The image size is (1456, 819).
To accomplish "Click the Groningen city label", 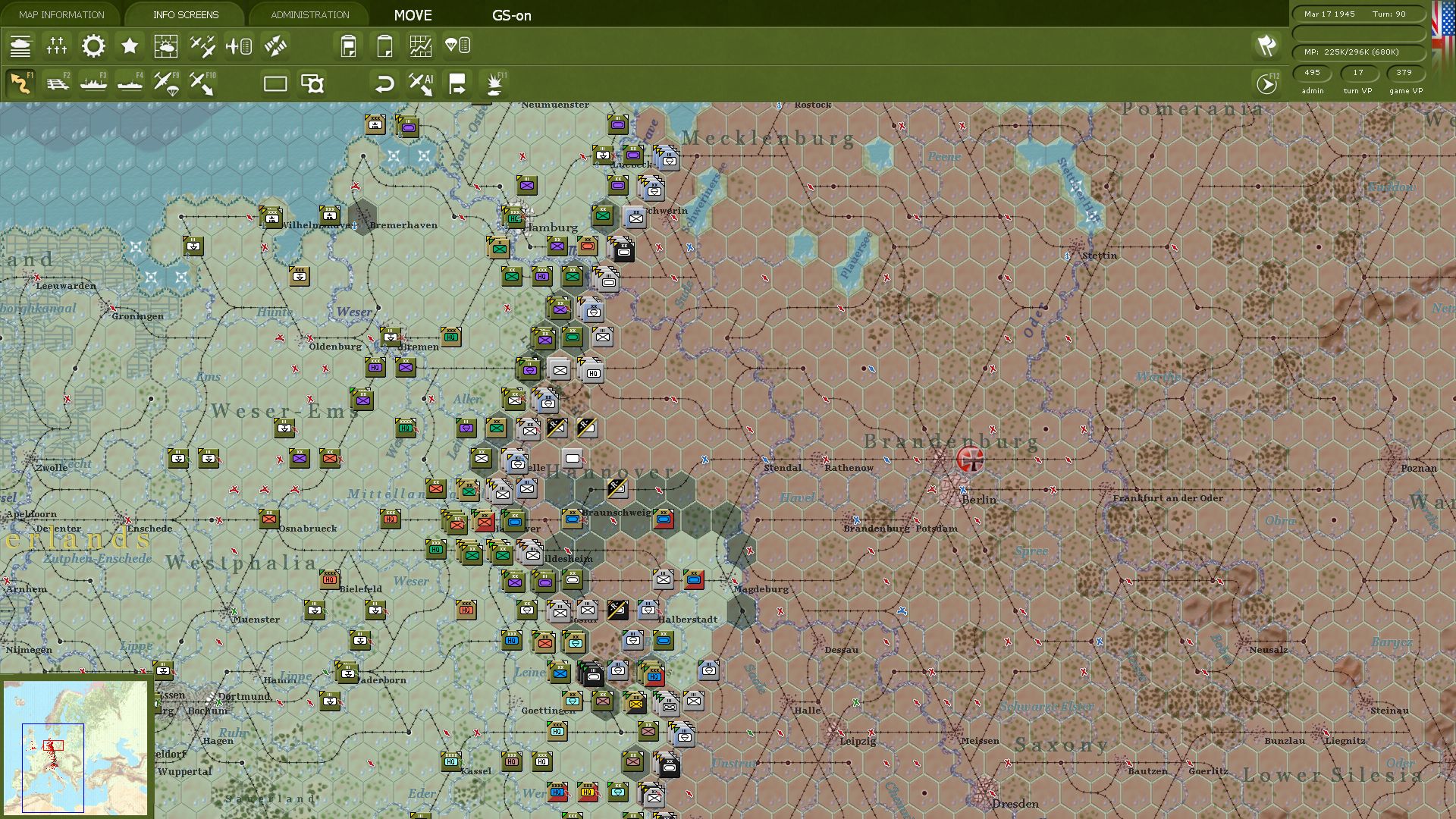I will 137,316.
